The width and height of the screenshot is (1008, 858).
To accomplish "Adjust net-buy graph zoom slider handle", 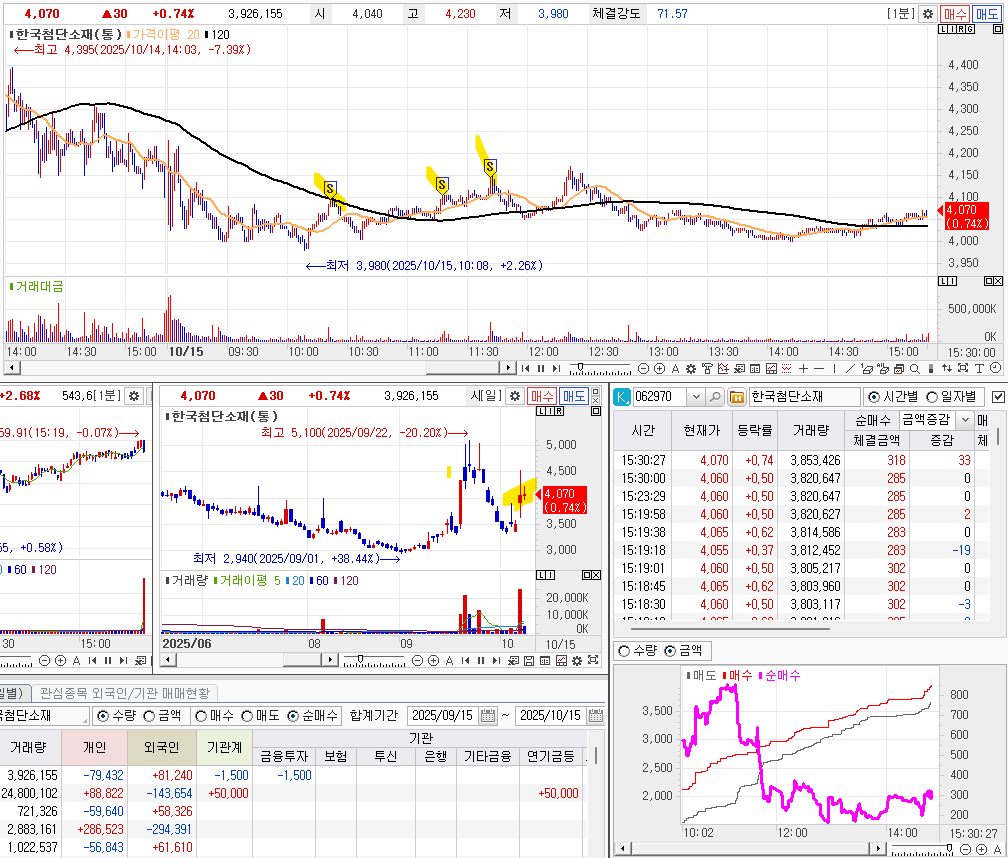I will tap(950, 848).
